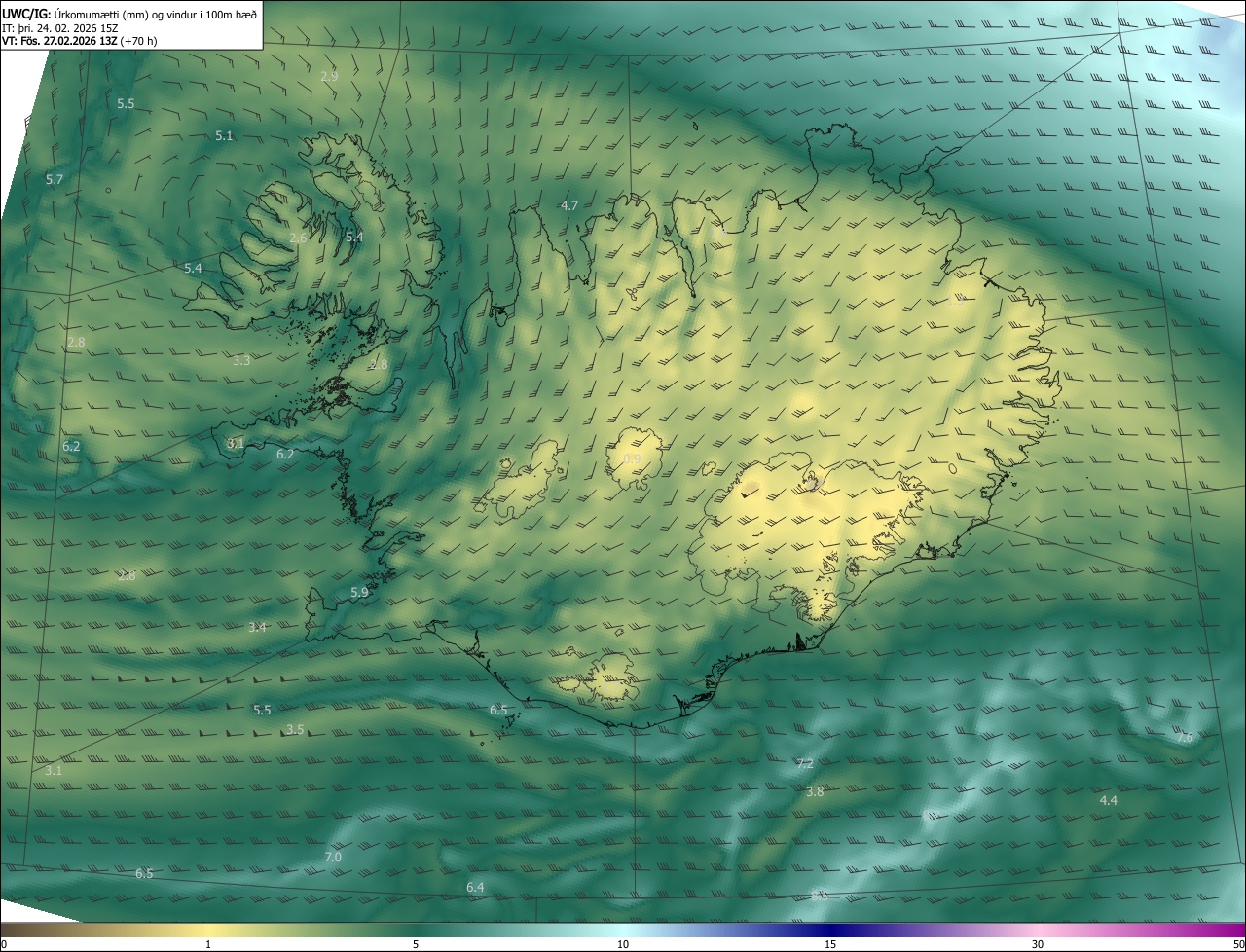1246x952 pixels.
Task: Click the map value label '7.2'
Action: click(804, 764)
